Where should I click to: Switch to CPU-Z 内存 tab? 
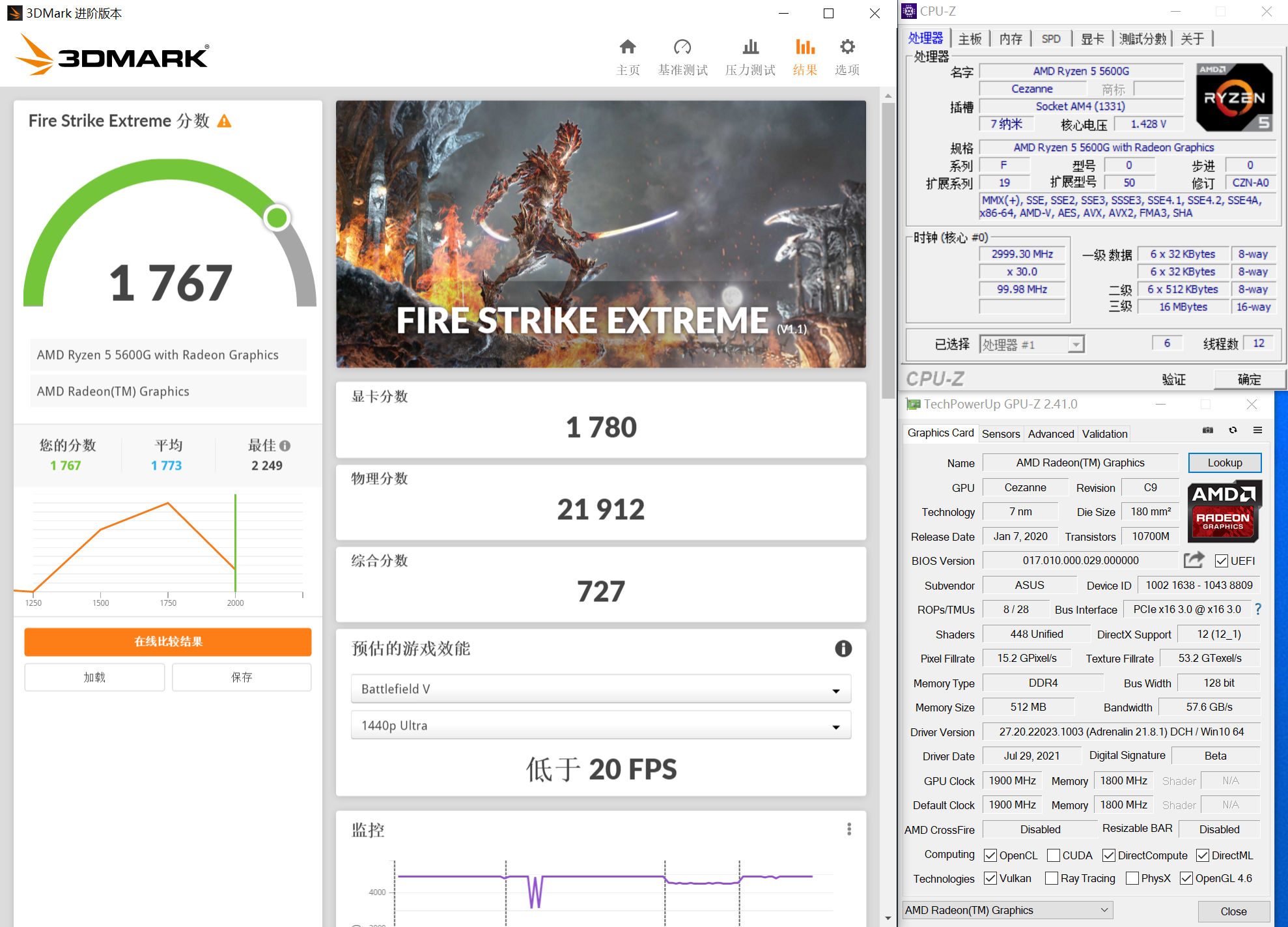(1011, 39)
